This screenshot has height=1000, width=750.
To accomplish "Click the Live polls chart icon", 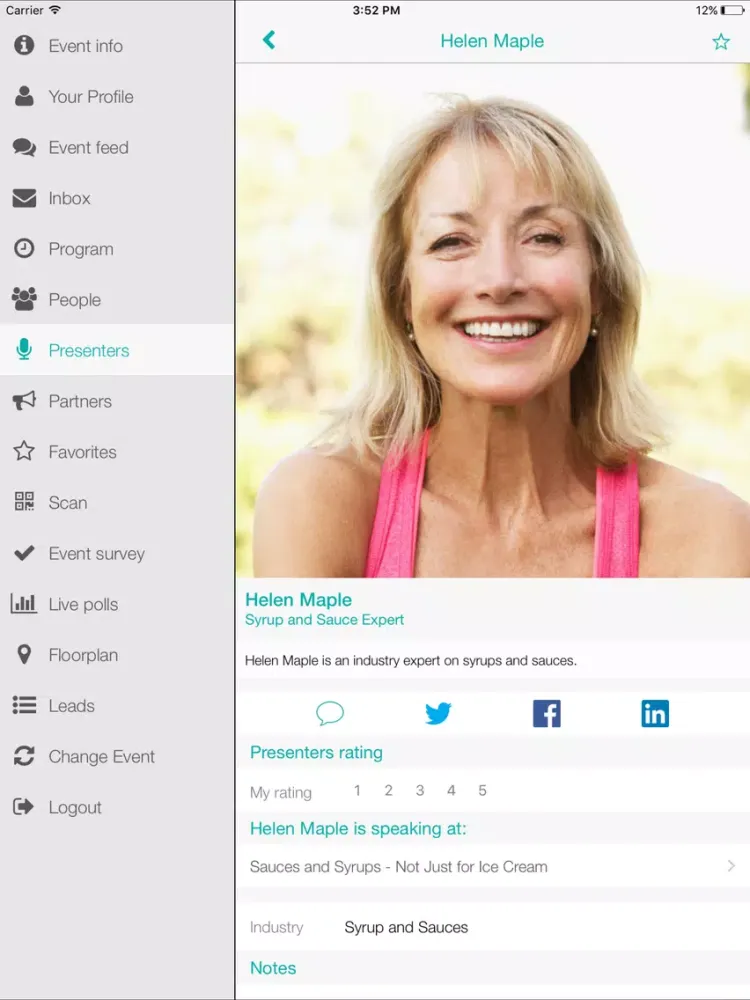I will coord(24,604).
